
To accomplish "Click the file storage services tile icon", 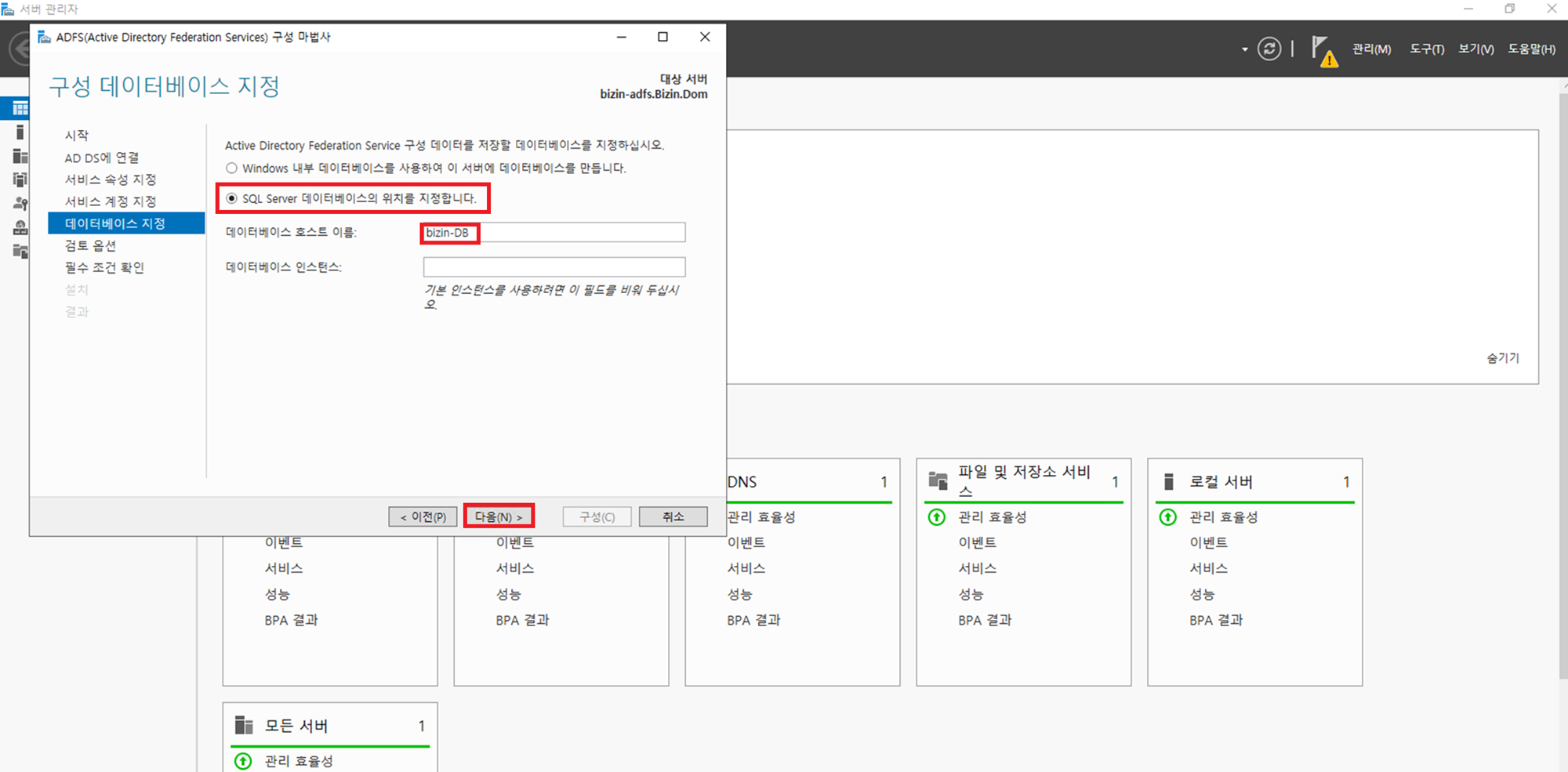I will (x=938, y=480).
